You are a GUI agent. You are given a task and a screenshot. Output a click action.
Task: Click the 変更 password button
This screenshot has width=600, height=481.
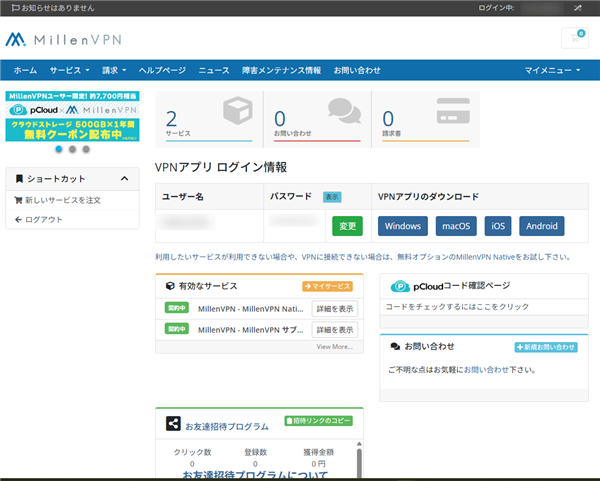click(x=347, y=226)
